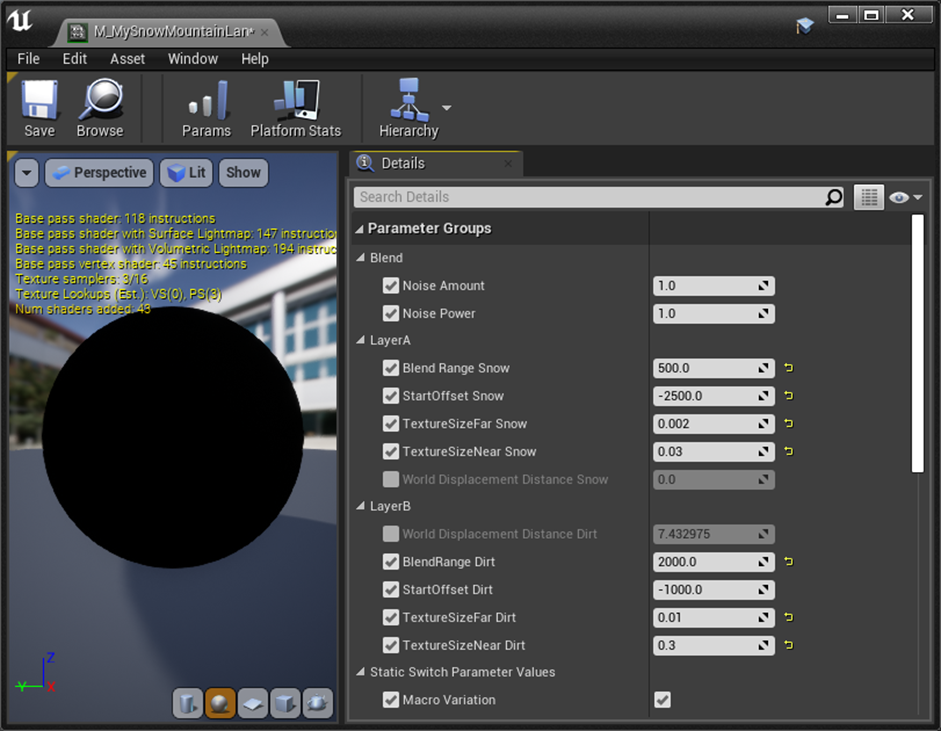
Task: Reset BlendRange Dirt to default
Action: (x=789, y=561)
